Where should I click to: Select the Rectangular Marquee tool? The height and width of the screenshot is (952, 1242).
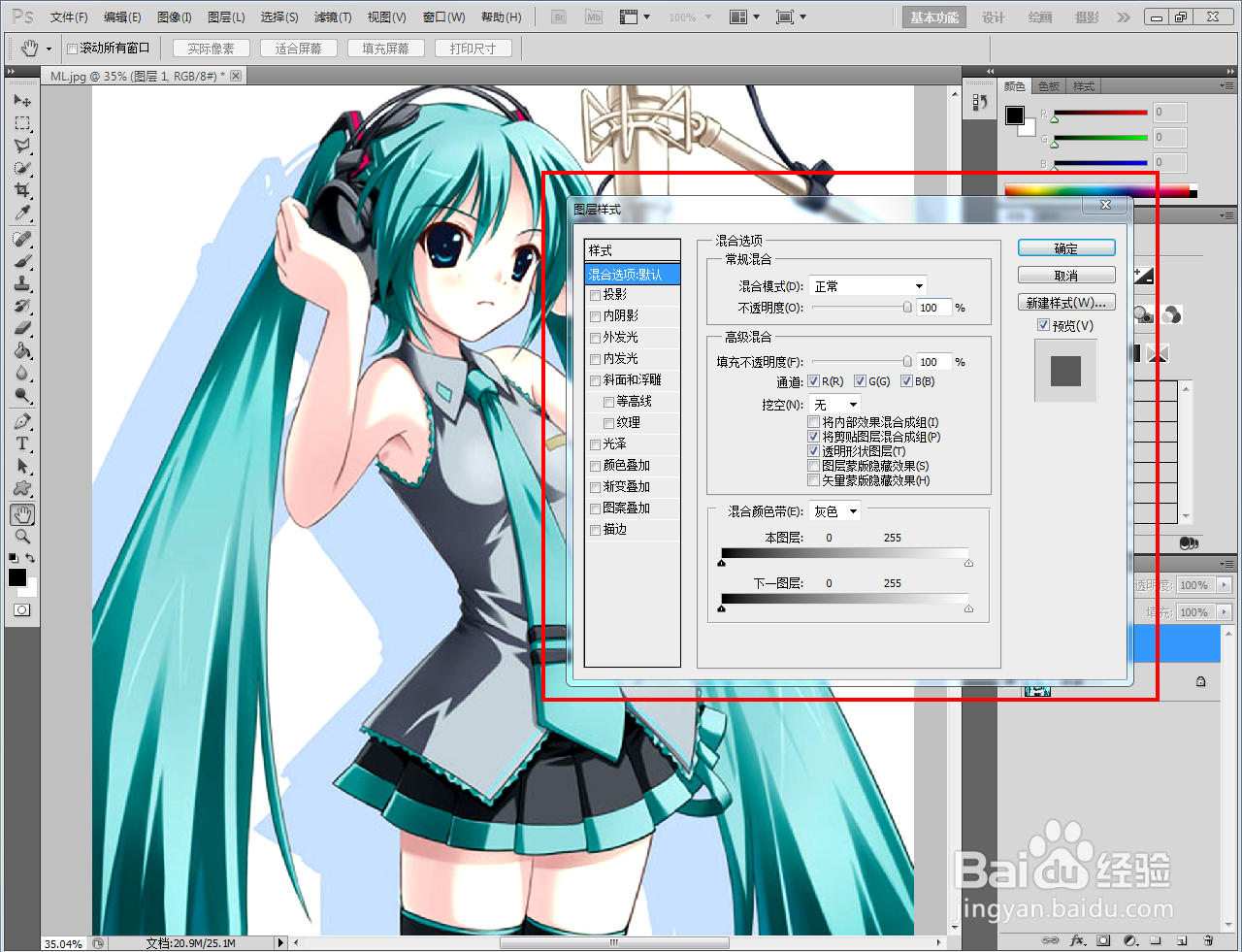point(21,123)
